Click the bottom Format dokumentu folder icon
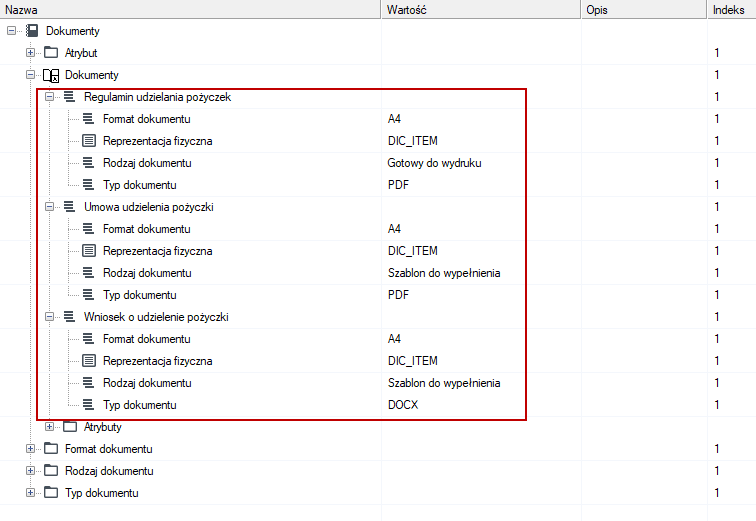 pyautogui.click(x=51, y=449)
